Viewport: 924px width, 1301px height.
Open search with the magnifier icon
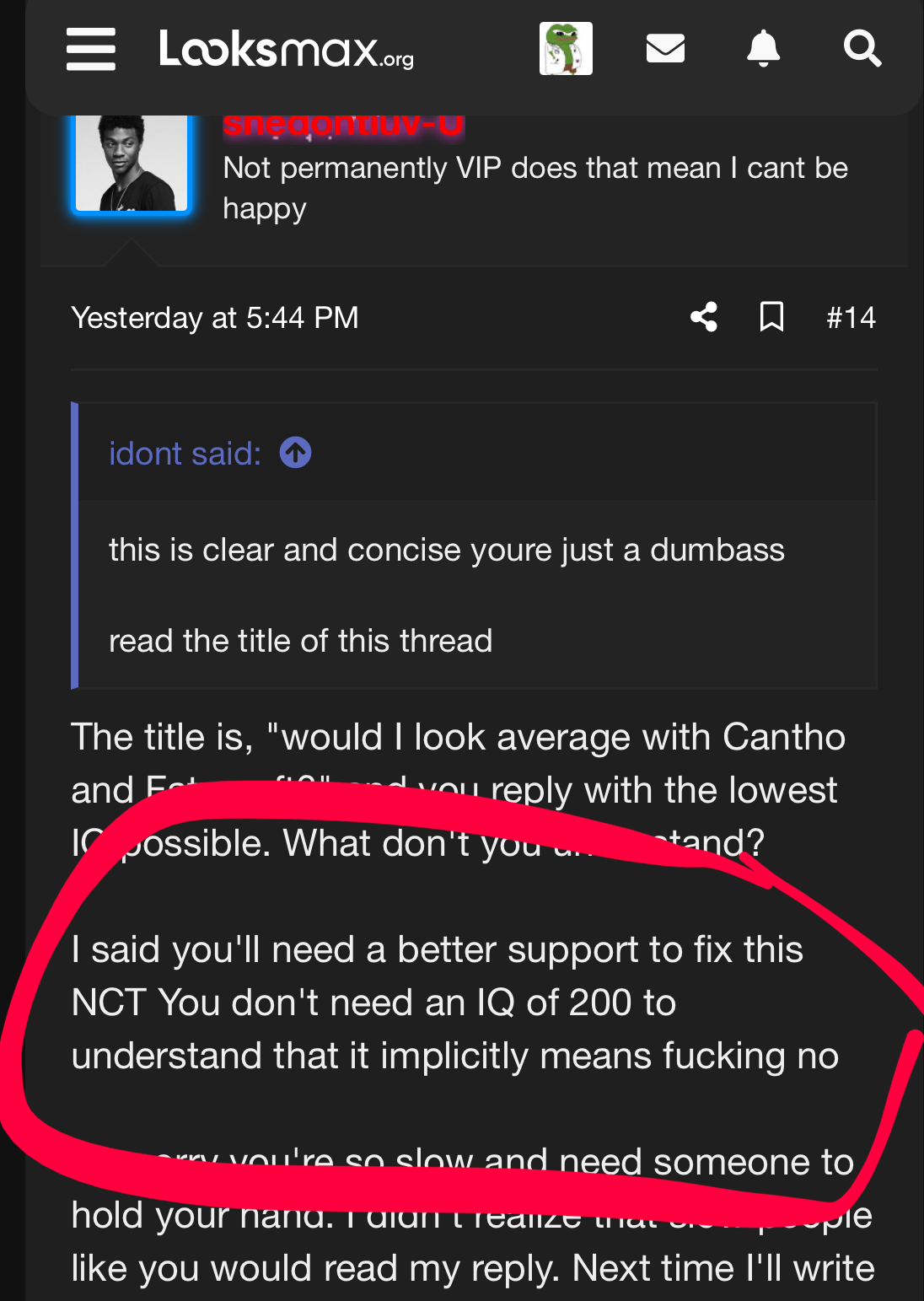tap(862, 48)
